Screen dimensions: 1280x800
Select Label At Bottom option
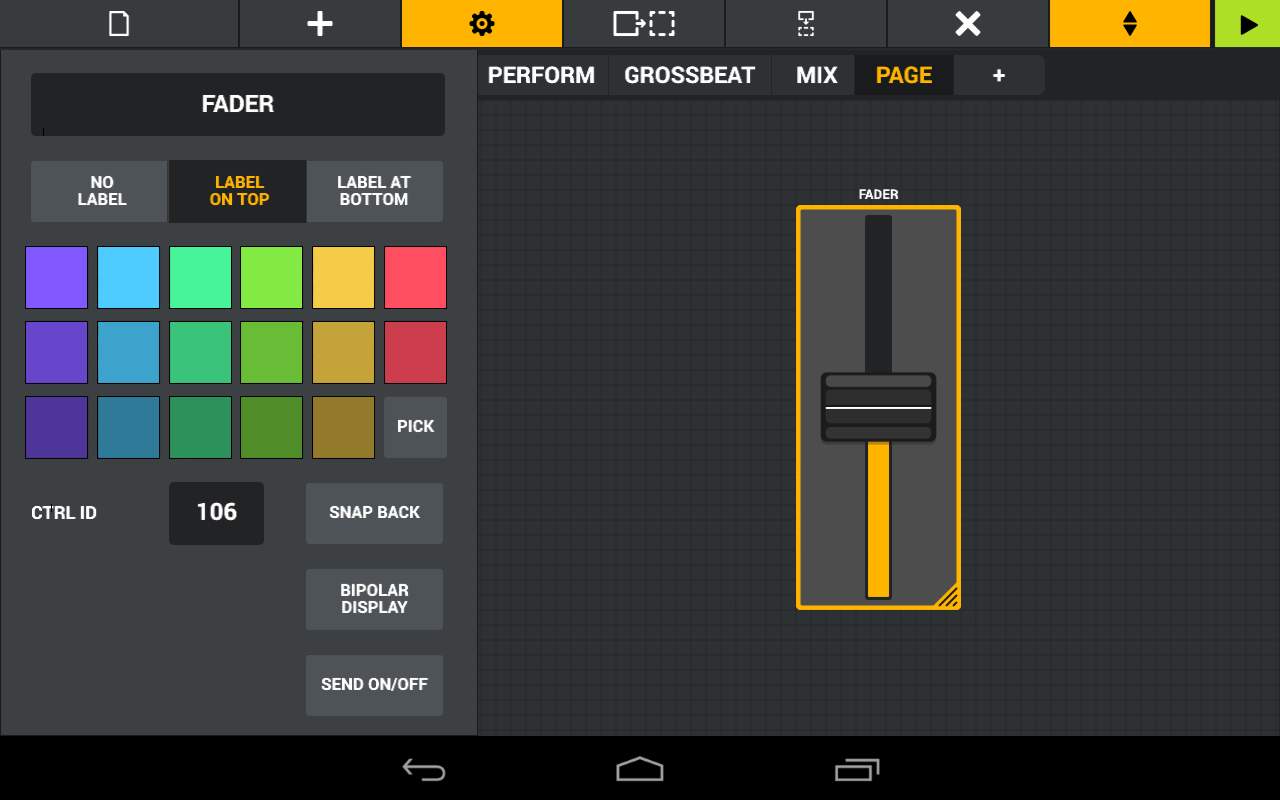pyautogui.click(x=374, y=191)
